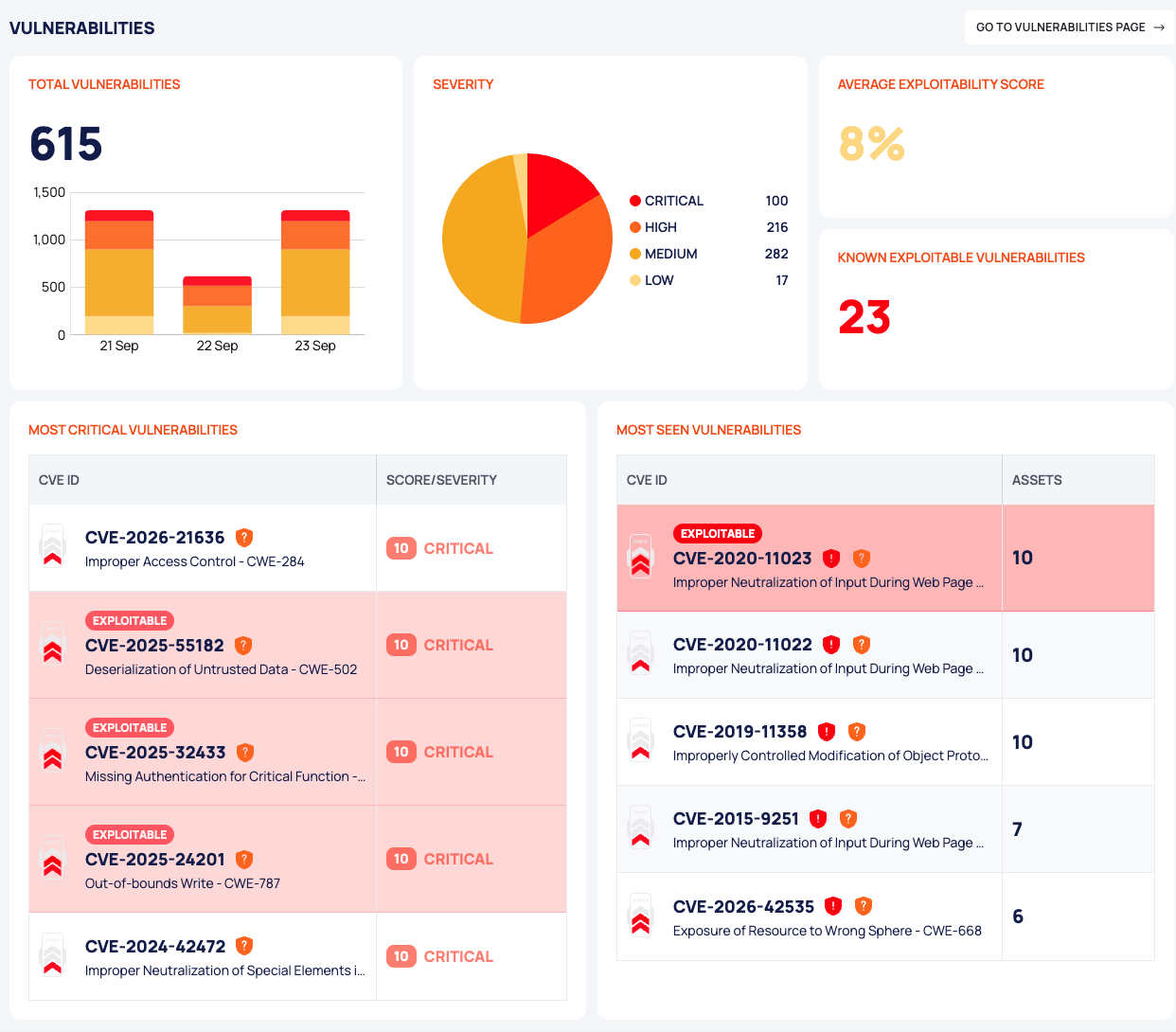Click the CVE ID header in Most Seen table
1176x1032 pixels.
coord(647,480)
